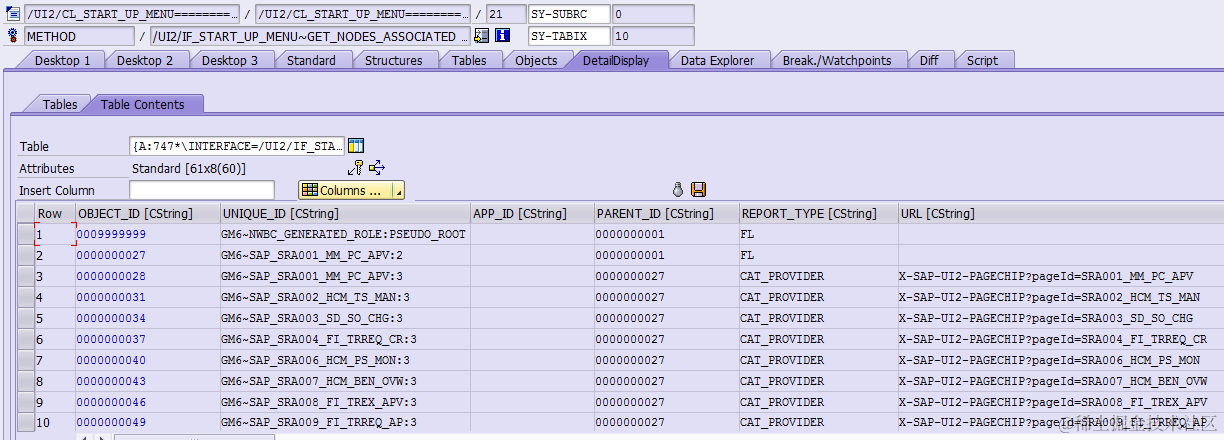Open object ID 0000000037 link

click(x=111, y=339)
